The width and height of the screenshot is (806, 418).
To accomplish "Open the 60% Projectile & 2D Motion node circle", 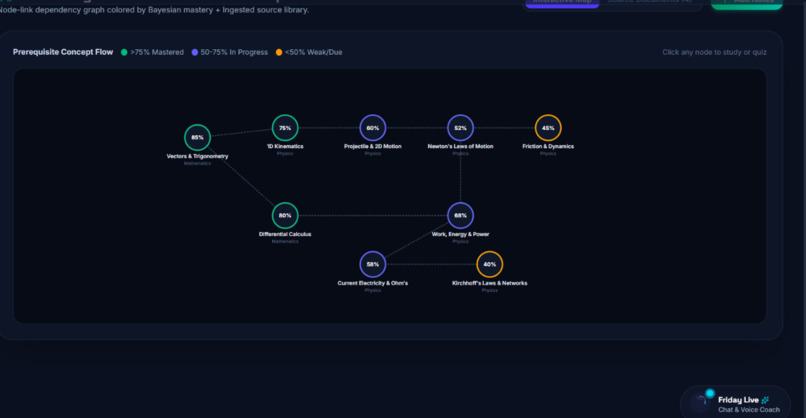I will click(373, 128).
